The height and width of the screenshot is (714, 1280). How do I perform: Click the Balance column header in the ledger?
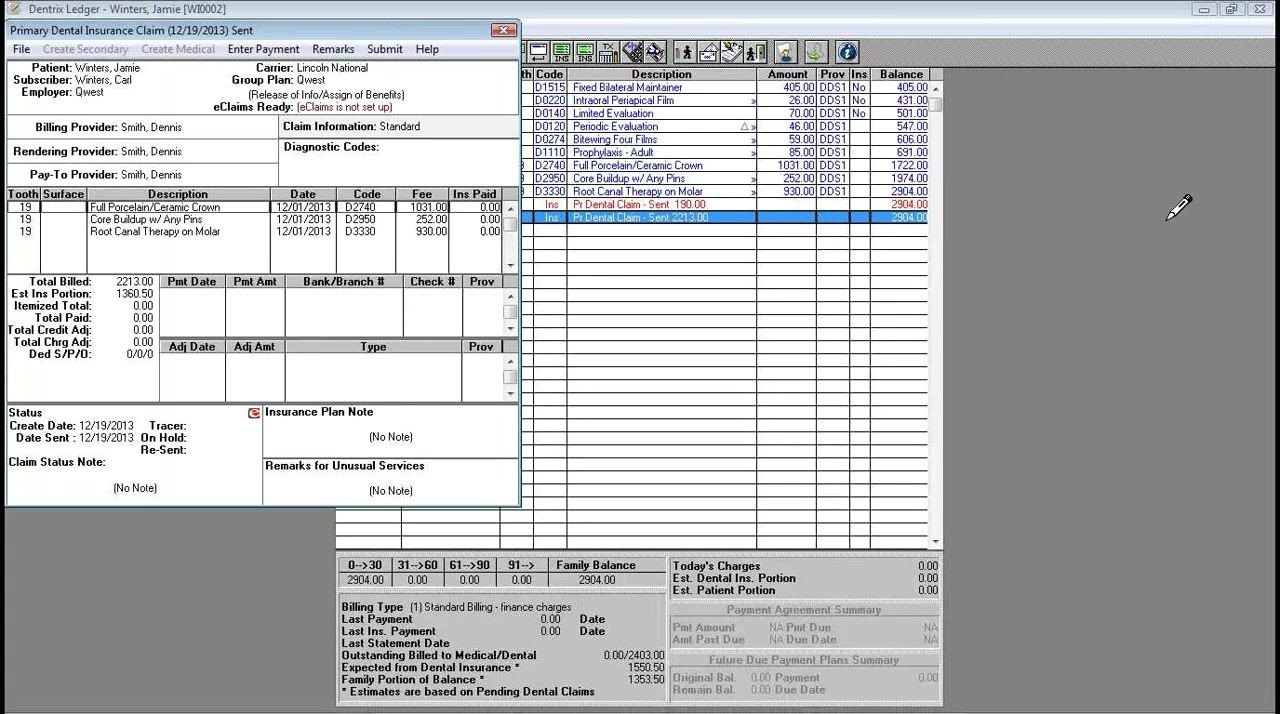pos(901,74)
